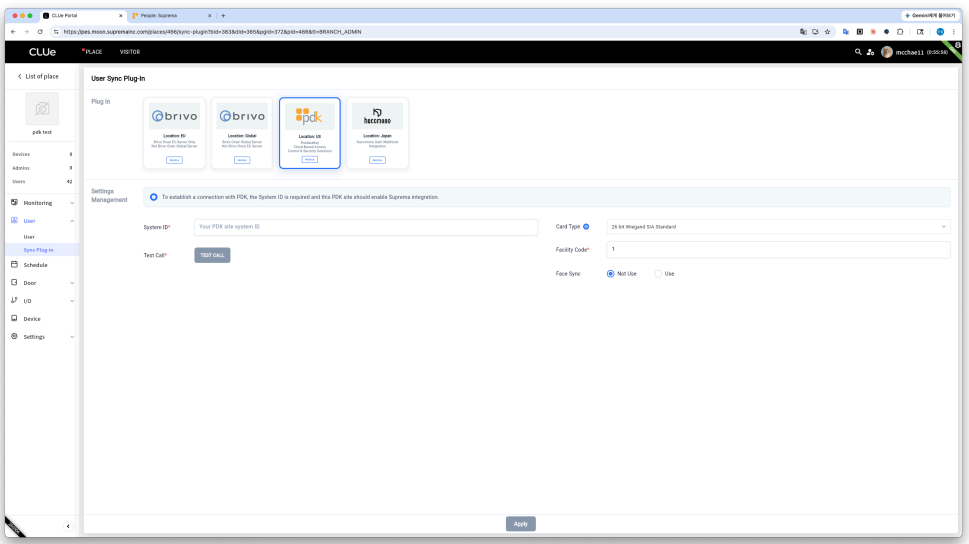969x544 pixels.
Task: Switch to the CLUe Portal browser tab
Action: coord(82,15)
